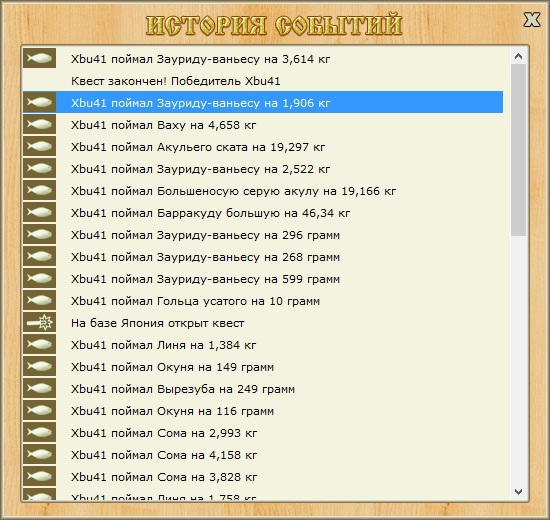Select row 'Большеносую серую акулу на 19,166 кг'

click(x=263, y=190)
